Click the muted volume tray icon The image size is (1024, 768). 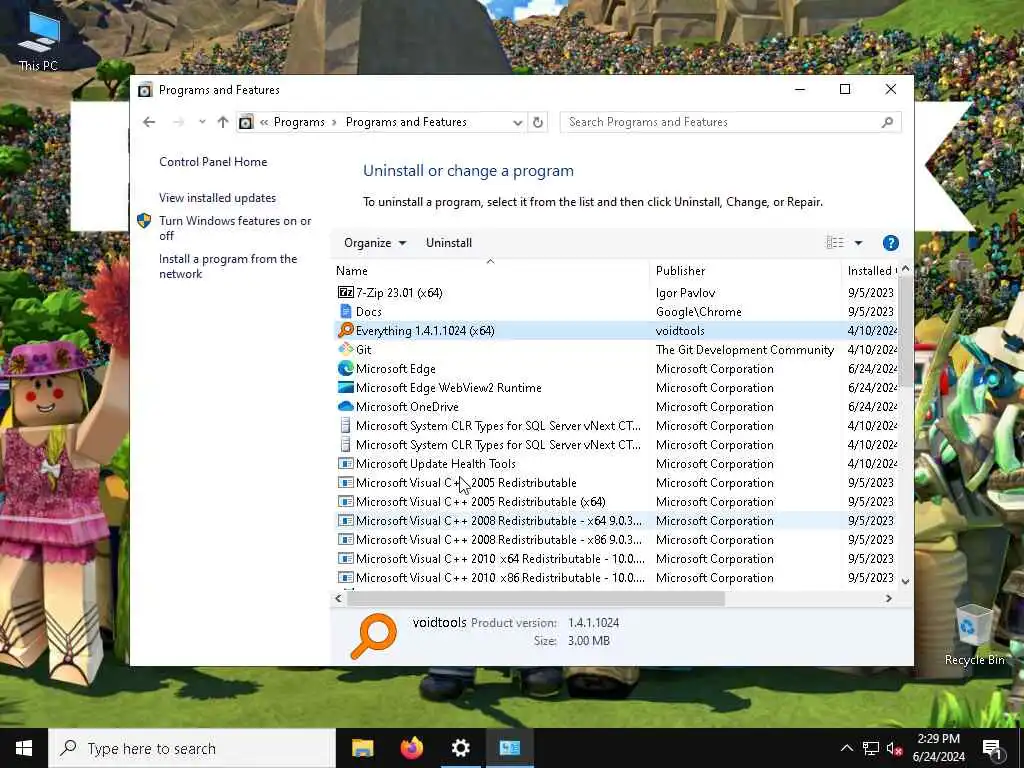pyautogui.click(x=894, y=748)
